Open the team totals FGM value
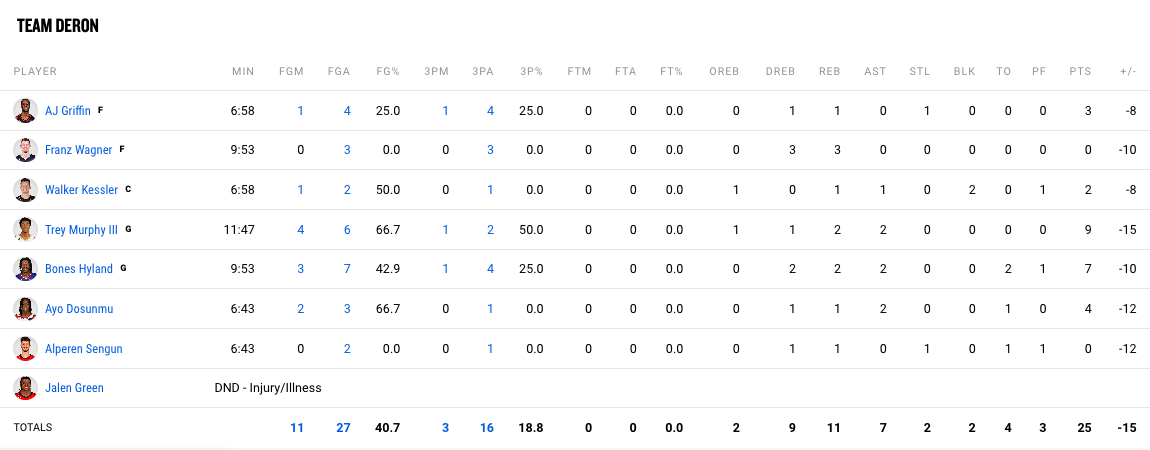This screenshot has width=1150, height=450. click(297, 428)
